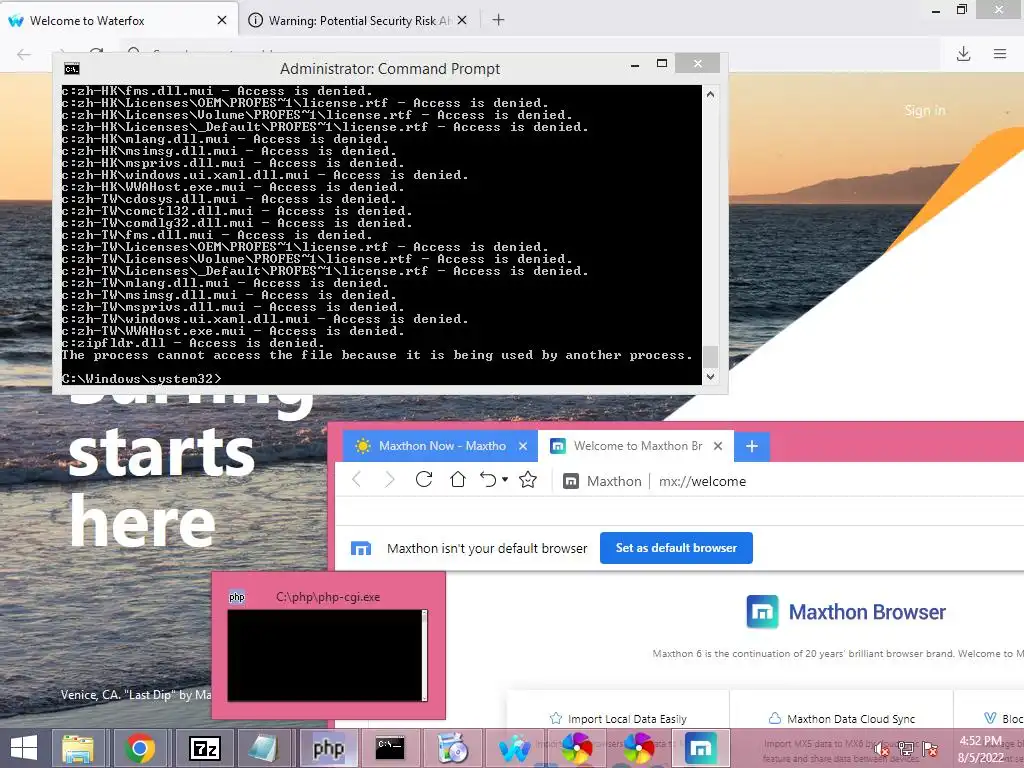Click the php-cgi.exe window title icon
This screenshot has height=768, width=1024.
tap(237, 597)
